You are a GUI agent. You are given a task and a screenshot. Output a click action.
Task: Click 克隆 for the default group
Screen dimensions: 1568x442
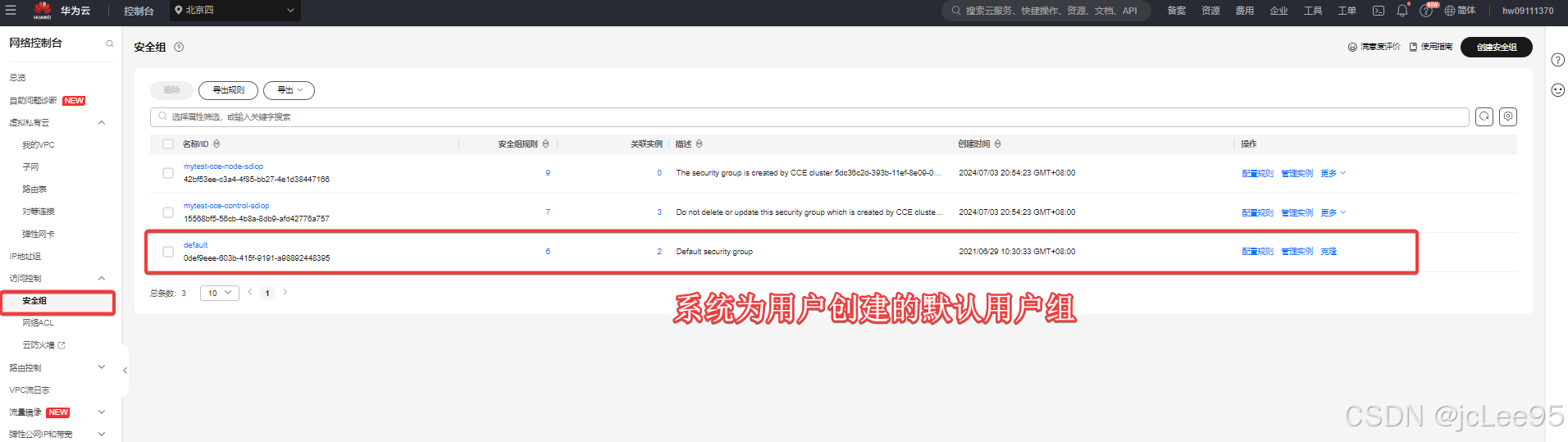(1329, 252)
